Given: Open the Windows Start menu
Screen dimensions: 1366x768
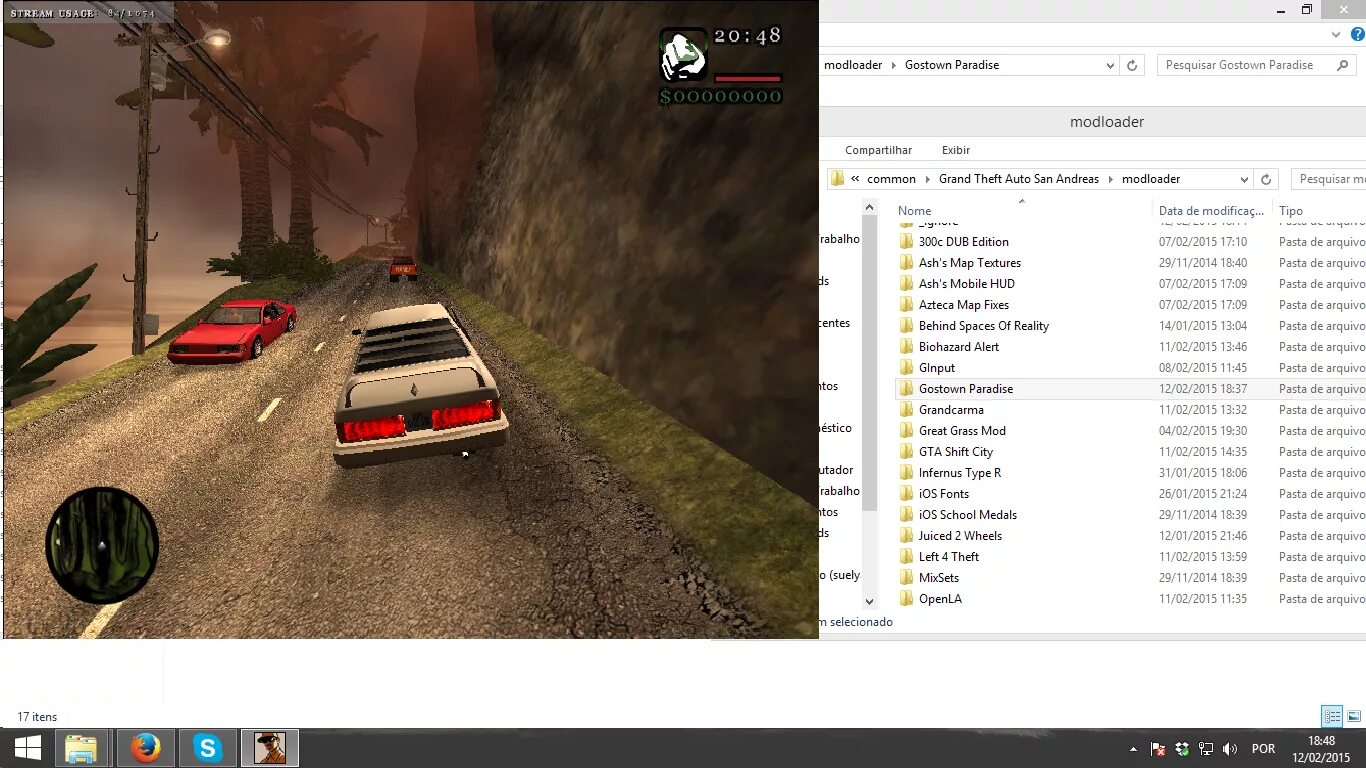Looking at the screenshot, I should coord(27,748).
